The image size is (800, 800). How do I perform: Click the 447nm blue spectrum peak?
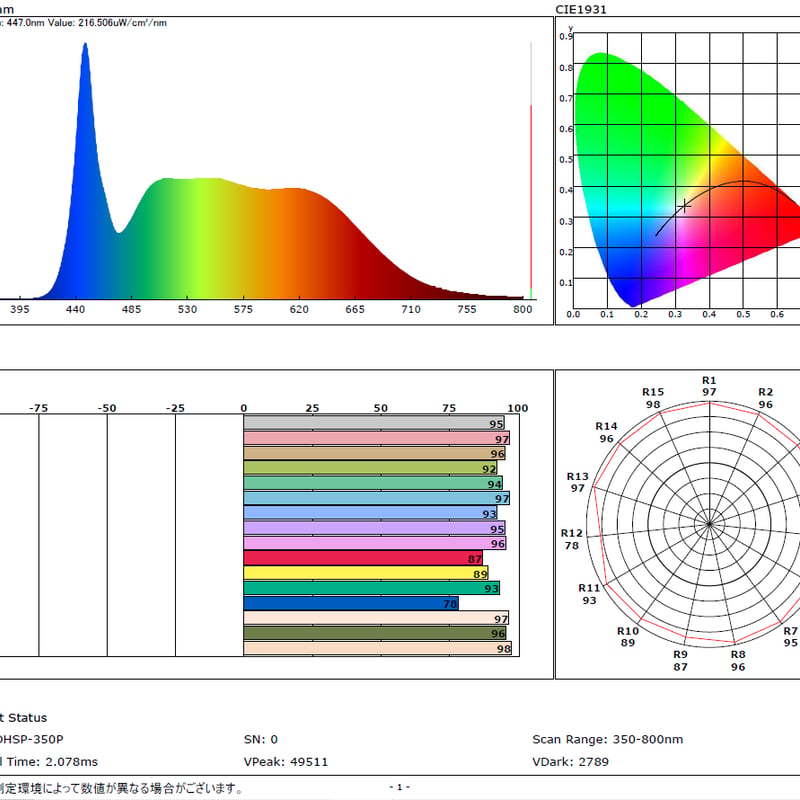tap(85, 46)
